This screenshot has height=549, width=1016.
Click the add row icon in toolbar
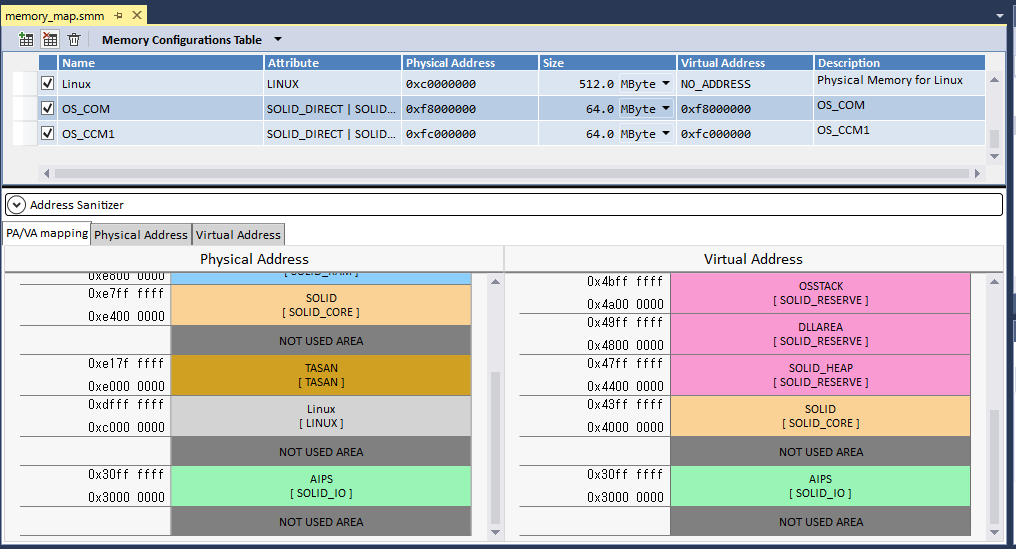pyautogui.click(x=26, y=40)
